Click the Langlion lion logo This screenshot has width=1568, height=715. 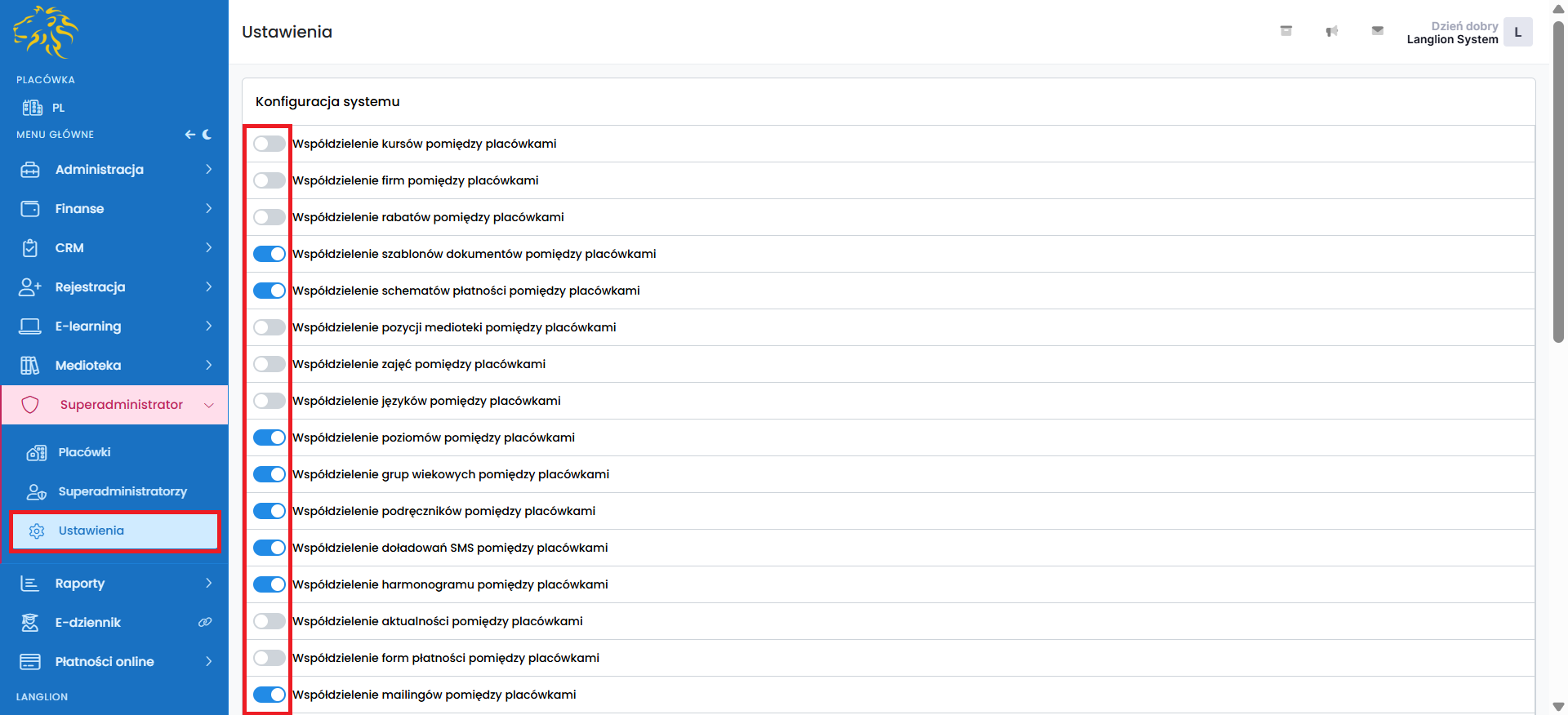(x=46, y=33)
